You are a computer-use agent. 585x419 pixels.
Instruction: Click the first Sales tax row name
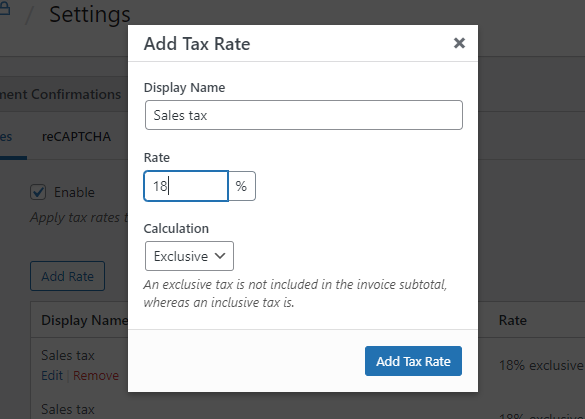[68, 355]
